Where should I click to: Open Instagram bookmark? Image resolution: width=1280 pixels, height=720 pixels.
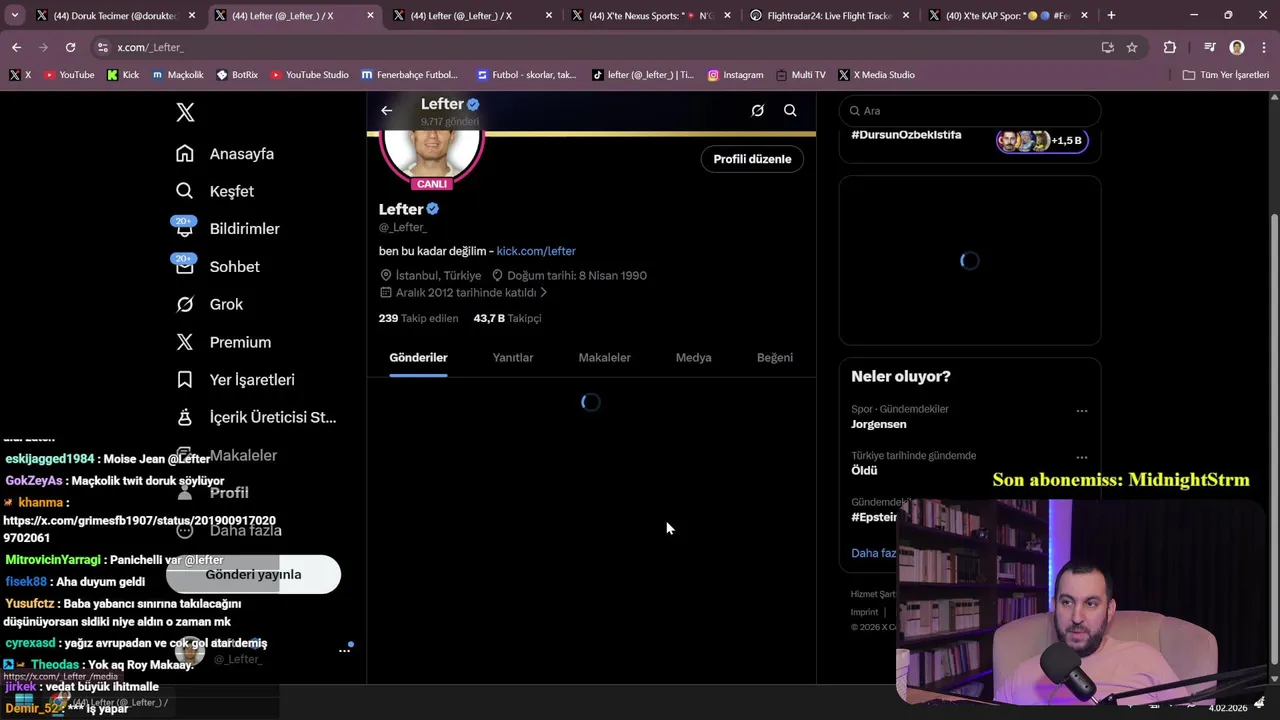point(735,75)
